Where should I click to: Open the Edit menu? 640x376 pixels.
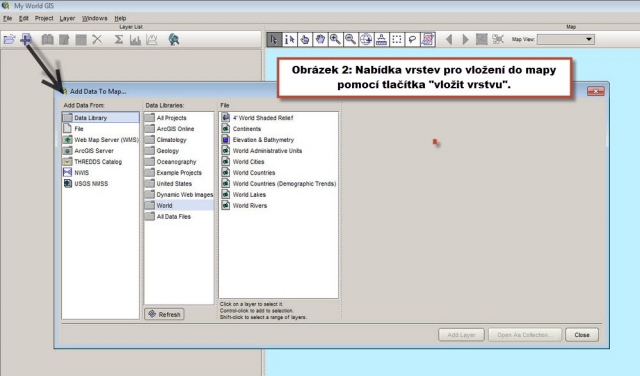pyautogui.click(x=24, y=18)
